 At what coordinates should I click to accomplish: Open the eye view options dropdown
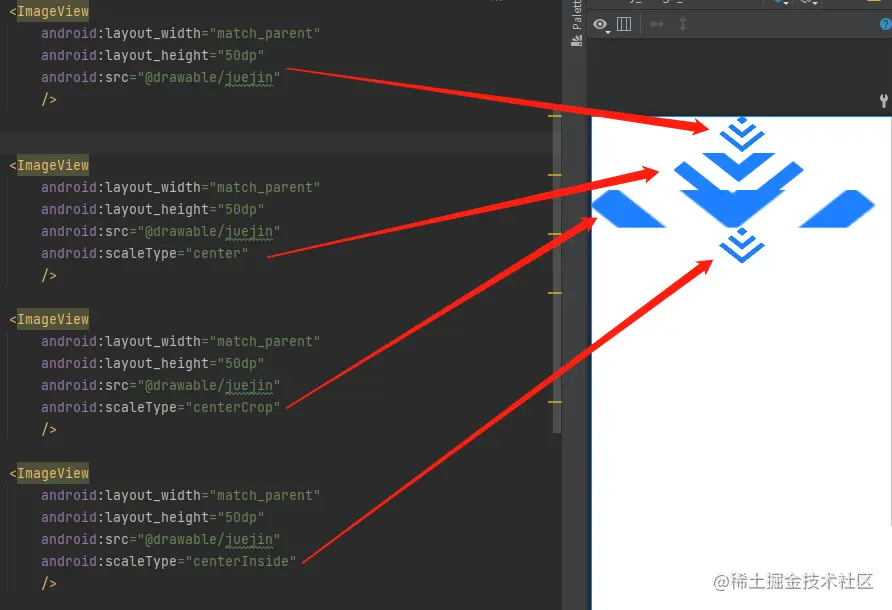(601, 24)
